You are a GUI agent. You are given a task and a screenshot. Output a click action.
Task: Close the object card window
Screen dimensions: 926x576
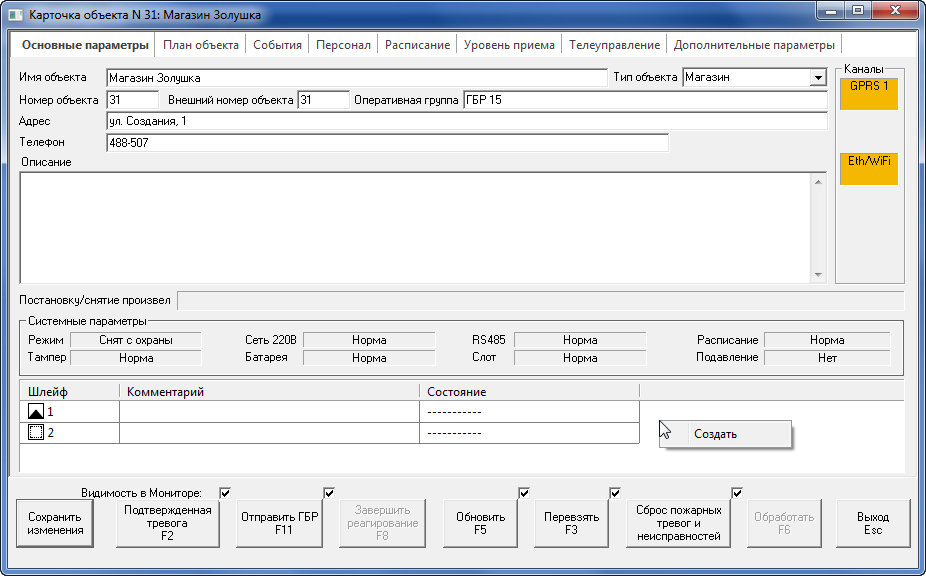895,11
